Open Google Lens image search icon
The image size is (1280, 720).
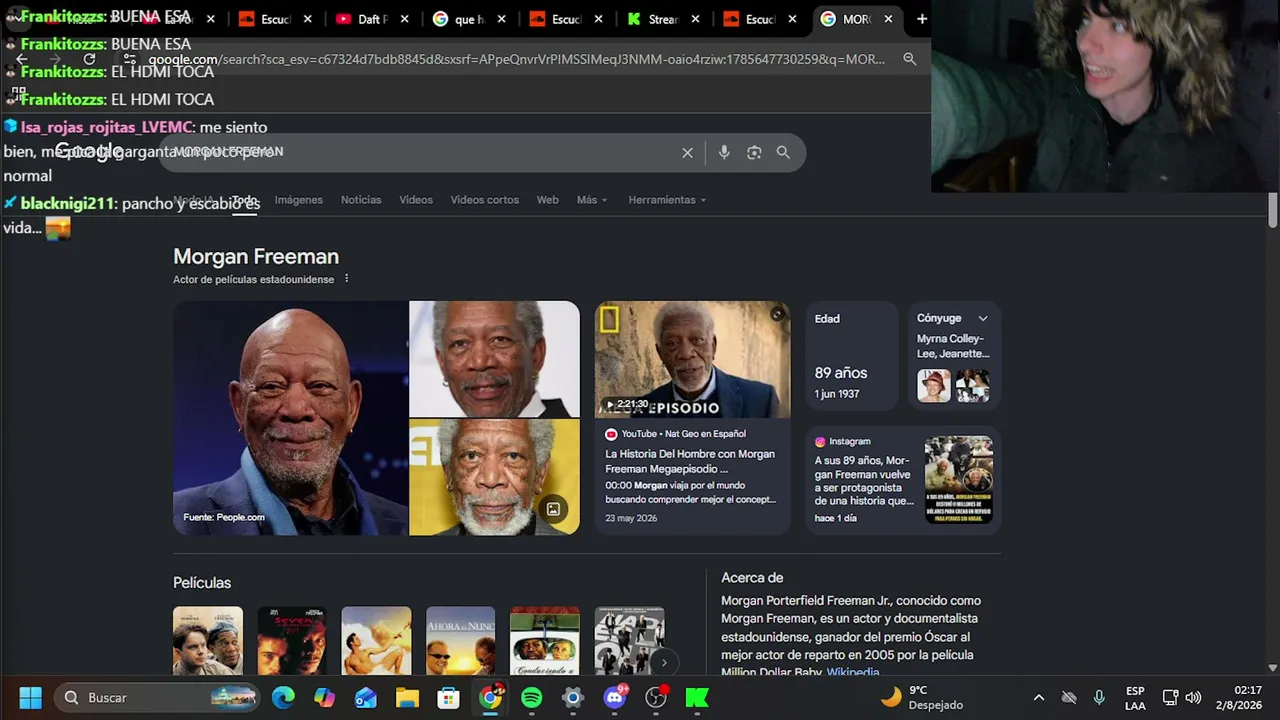[754, 152]
